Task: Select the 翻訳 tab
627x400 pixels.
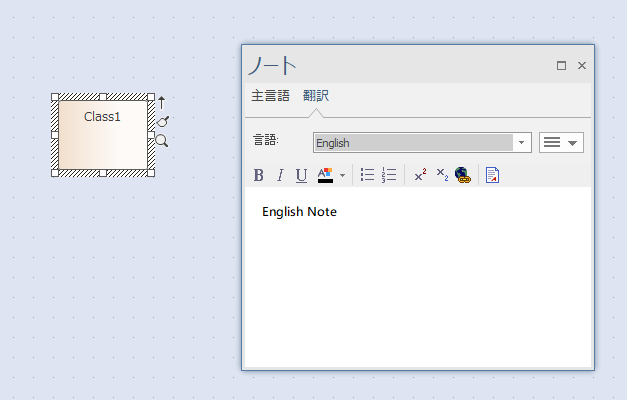Action: point(316,96)
